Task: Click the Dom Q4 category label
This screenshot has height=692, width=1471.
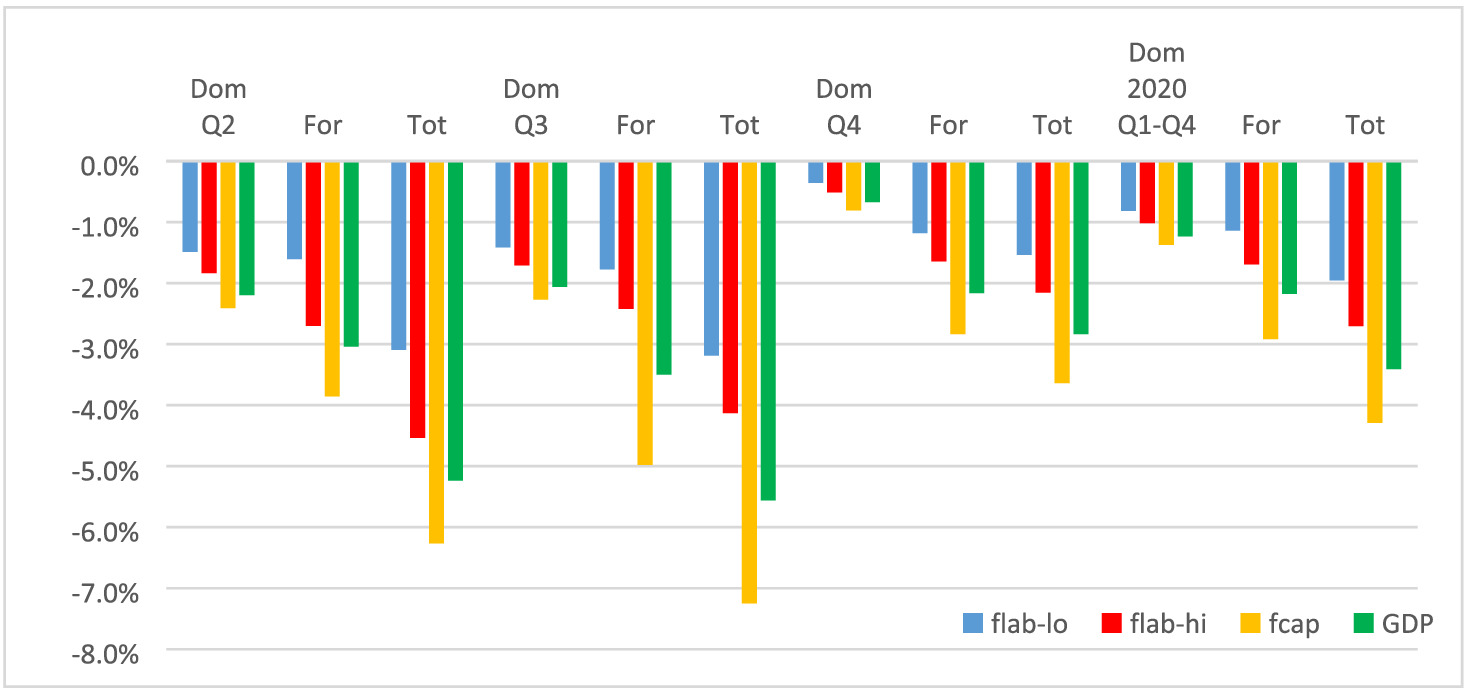Action: click(844, 107)
